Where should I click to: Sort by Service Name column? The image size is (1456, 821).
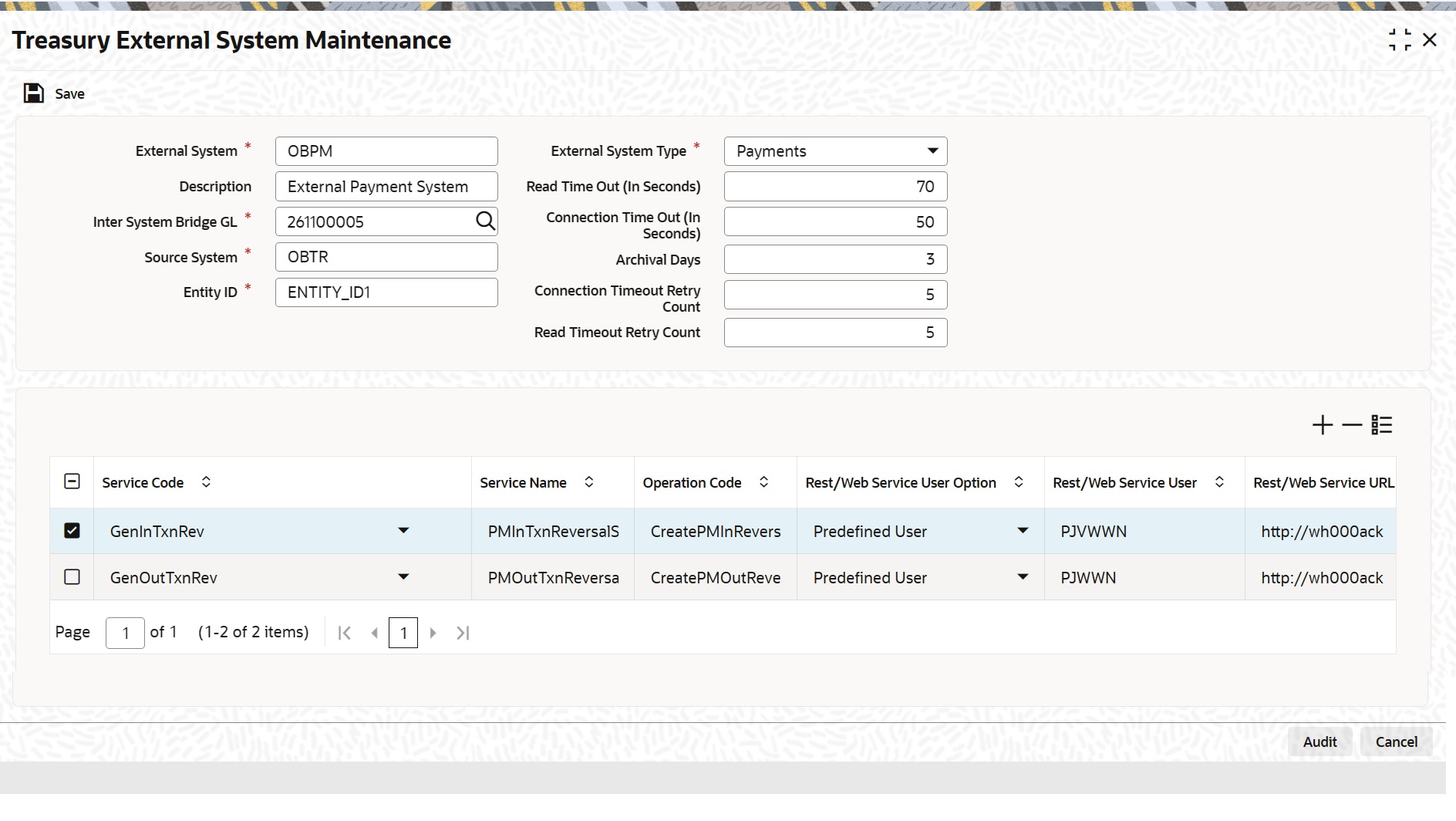click(589, 481)
